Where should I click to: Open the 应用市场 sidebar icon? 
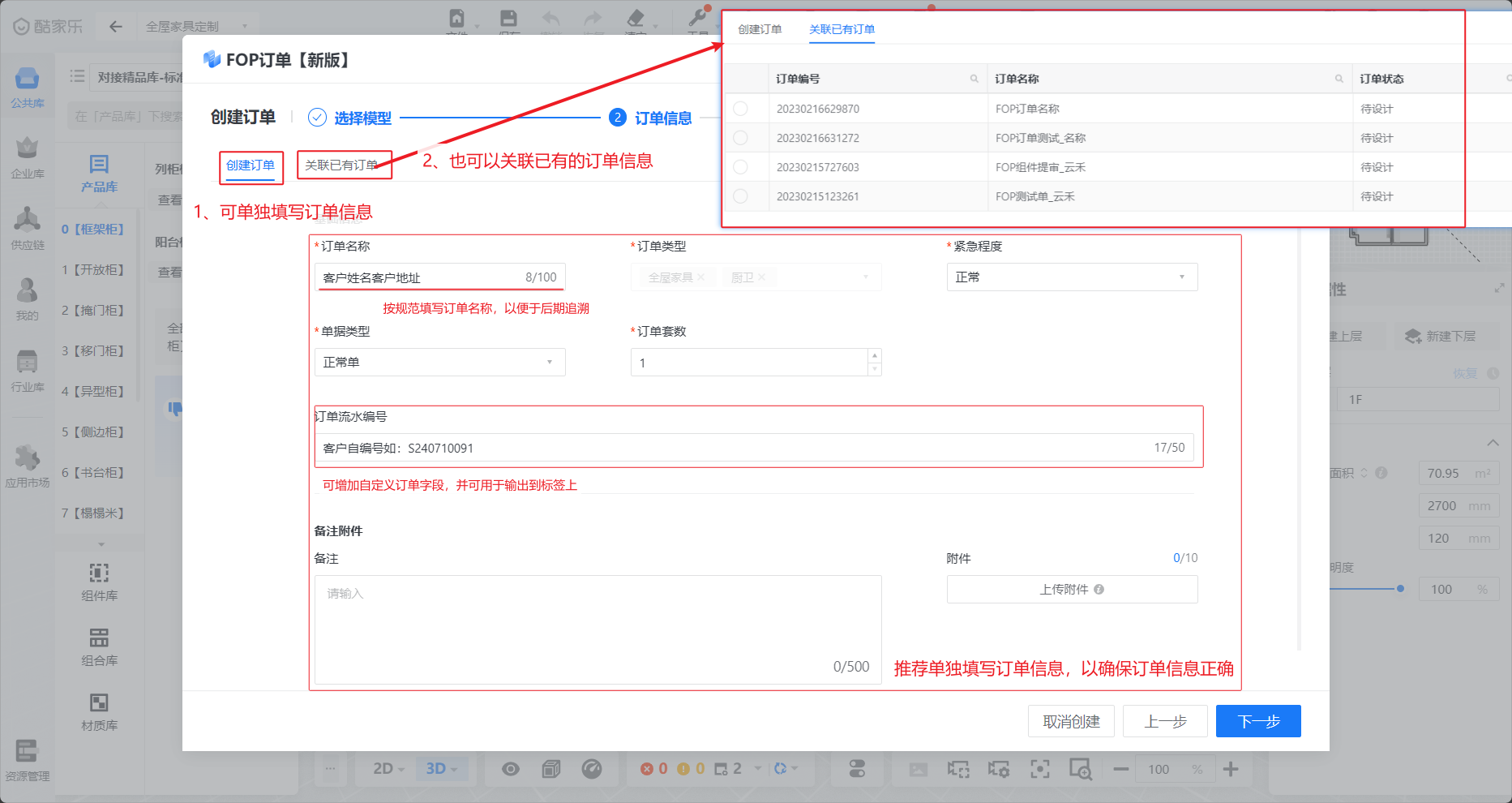tap(27, 466)
